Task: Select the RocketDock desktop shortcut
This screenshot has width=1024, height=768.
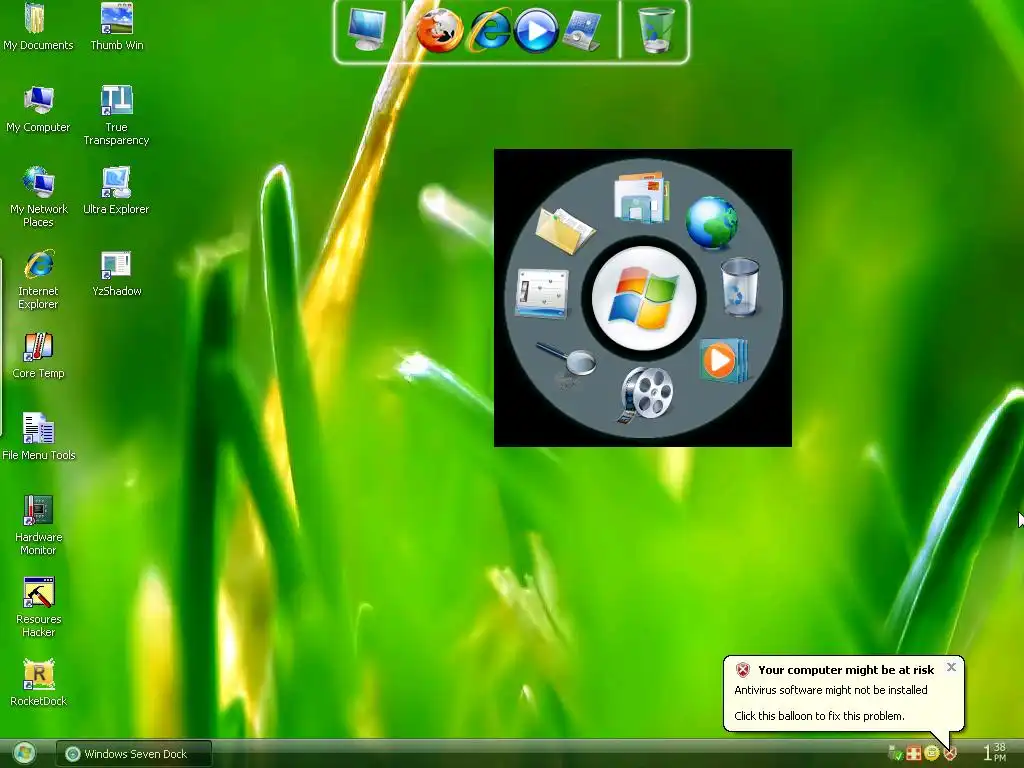Action: [x=38, y=683]
